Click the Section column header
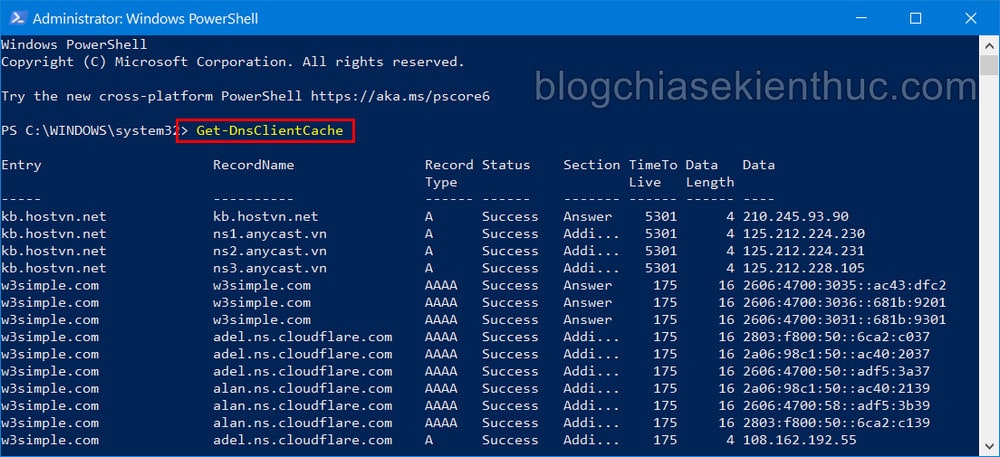 (591, 165)
